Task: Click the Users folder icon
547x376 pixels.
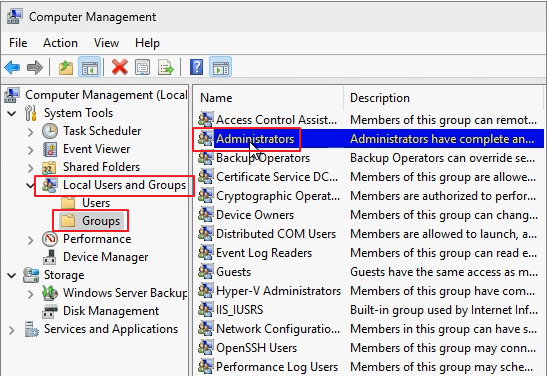Action: 68,203
